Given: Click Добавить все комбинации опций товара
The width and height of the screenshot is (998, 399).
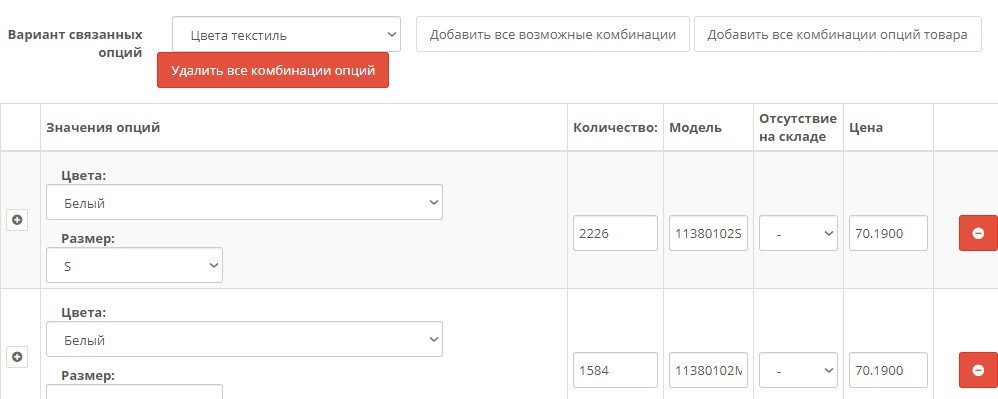Looking at the screenshot, I should click(x=837, y=34).
